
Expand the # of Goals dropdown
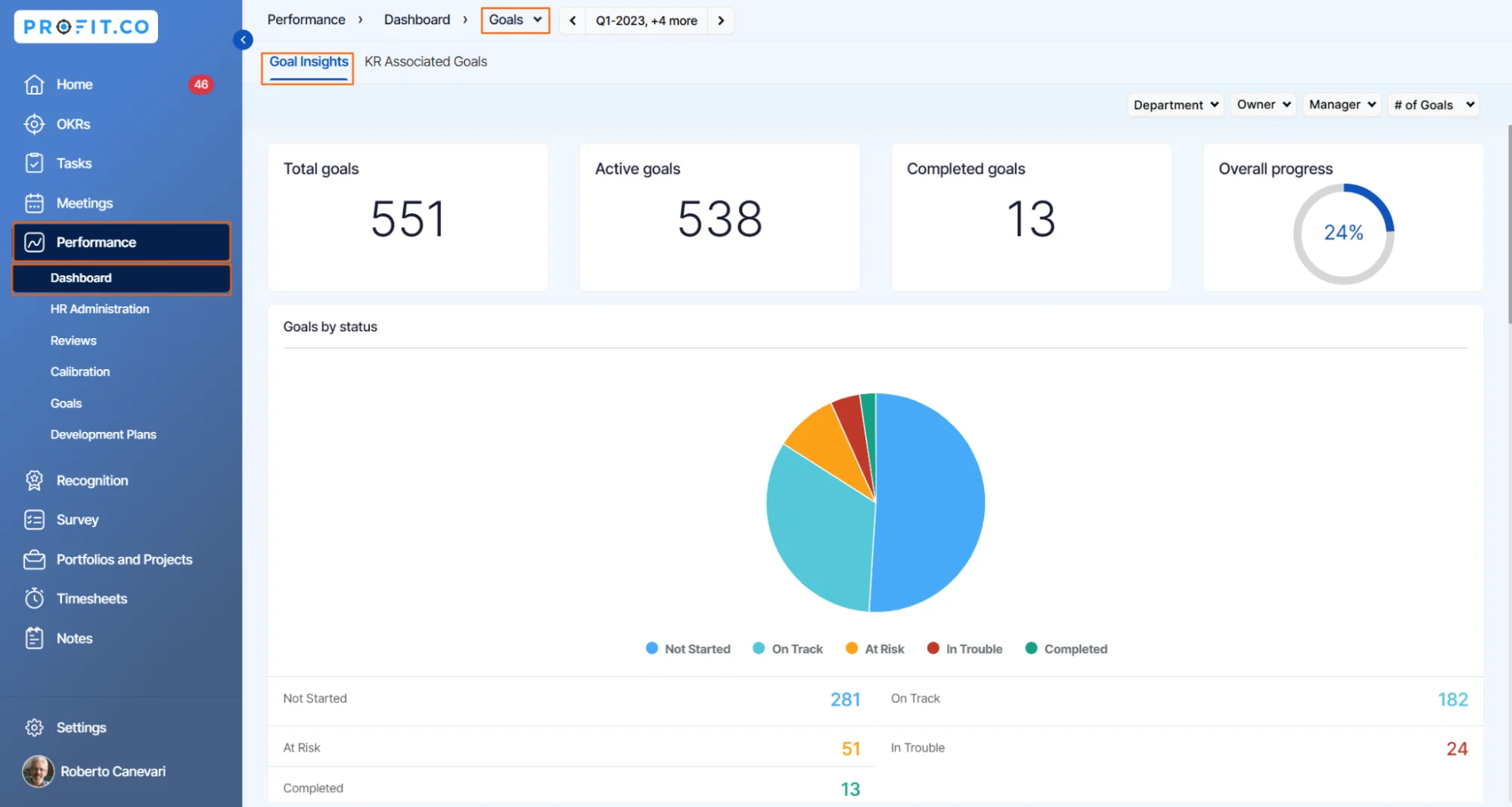pyautogui.click(x=1434, y=104)
